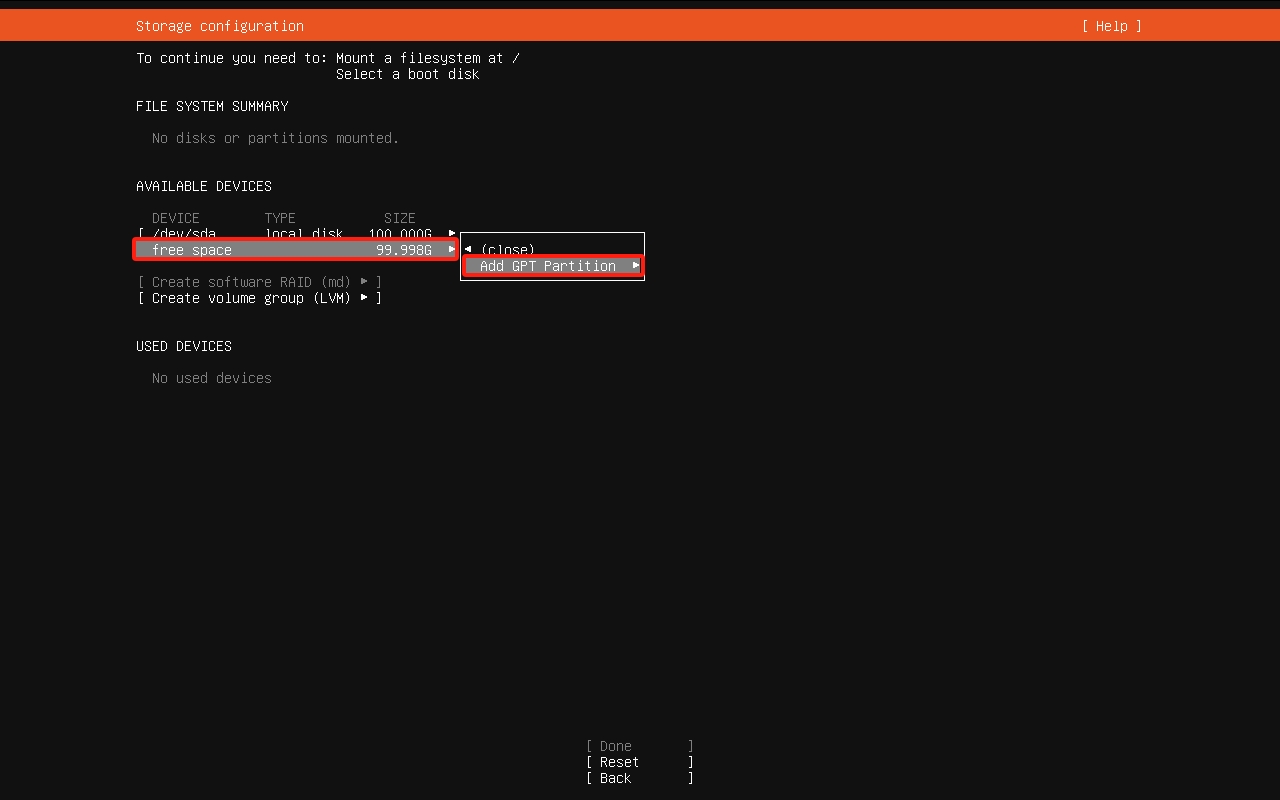The width and height of the screenshot is (1280, 800).
Task: Click the SIZE column header
Action: [400, 218]
